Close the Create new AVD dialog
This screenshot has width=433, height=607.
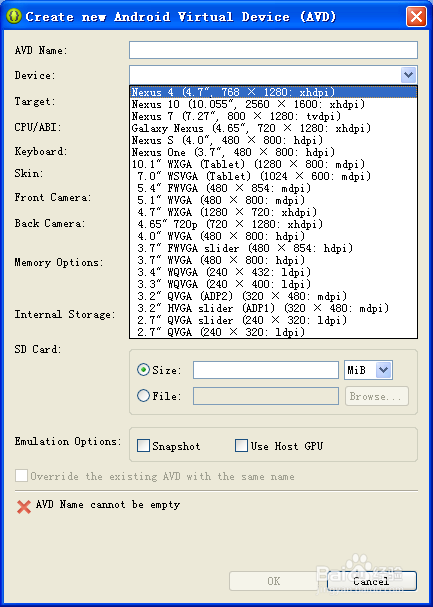(416, 17)
